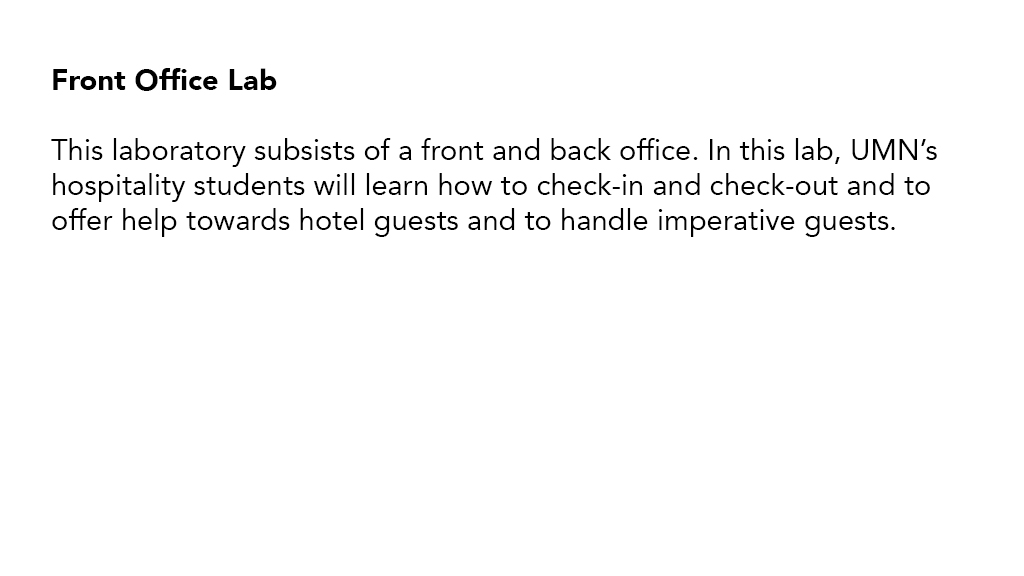1024x576 pixels.
Task: Click the word 'students'
Action: pos(249,185)
